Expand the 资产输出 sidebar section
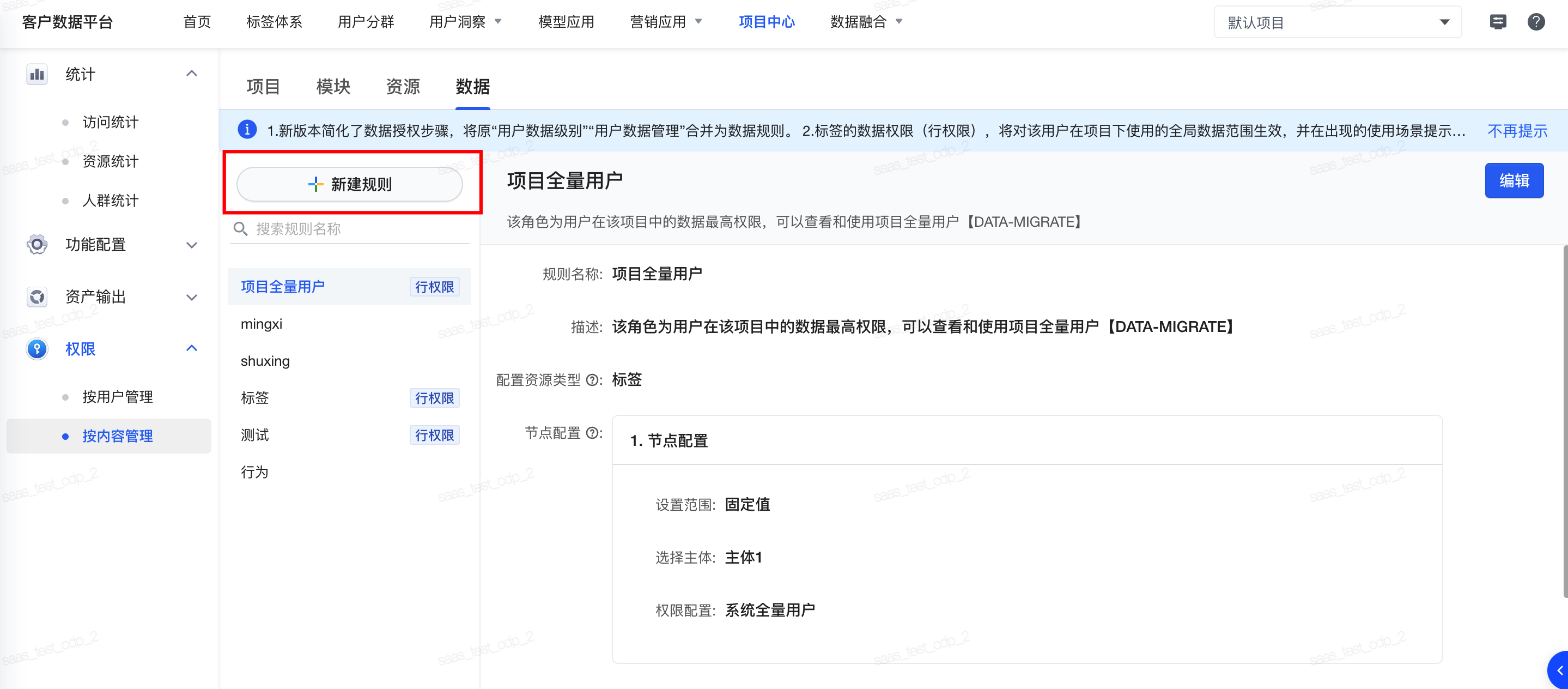The width and height of the screenshot is (1568, 689). click(x=192, y=297)
